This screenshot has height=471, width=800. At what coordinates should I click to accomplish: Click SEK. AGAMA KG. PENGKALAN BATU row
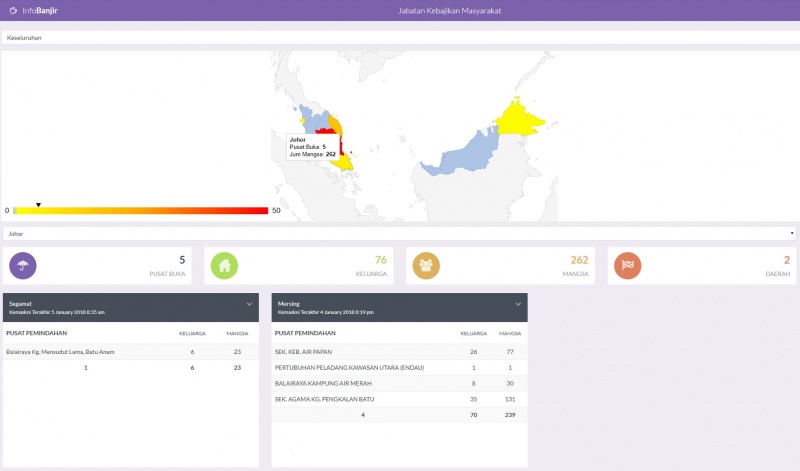click(399, 399)
